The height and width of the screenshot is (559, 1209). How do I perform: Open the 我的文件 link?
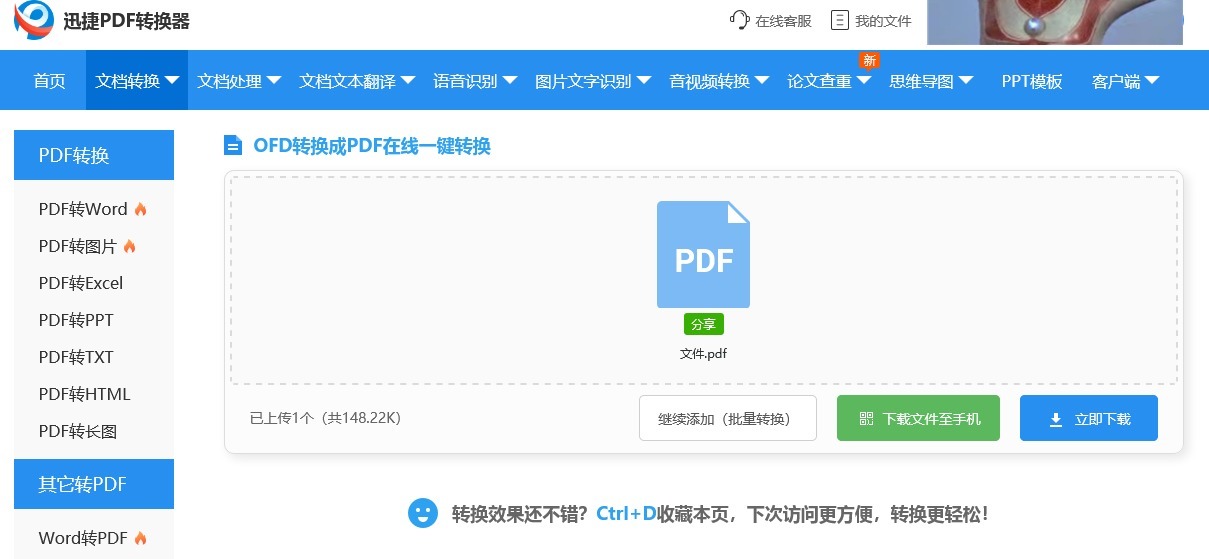click(884, 21)
